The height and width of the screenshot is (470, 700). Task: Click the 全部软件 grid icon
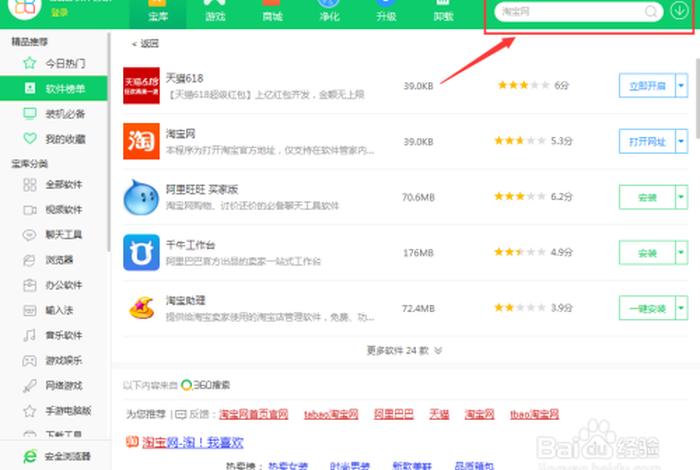point(29,184)
